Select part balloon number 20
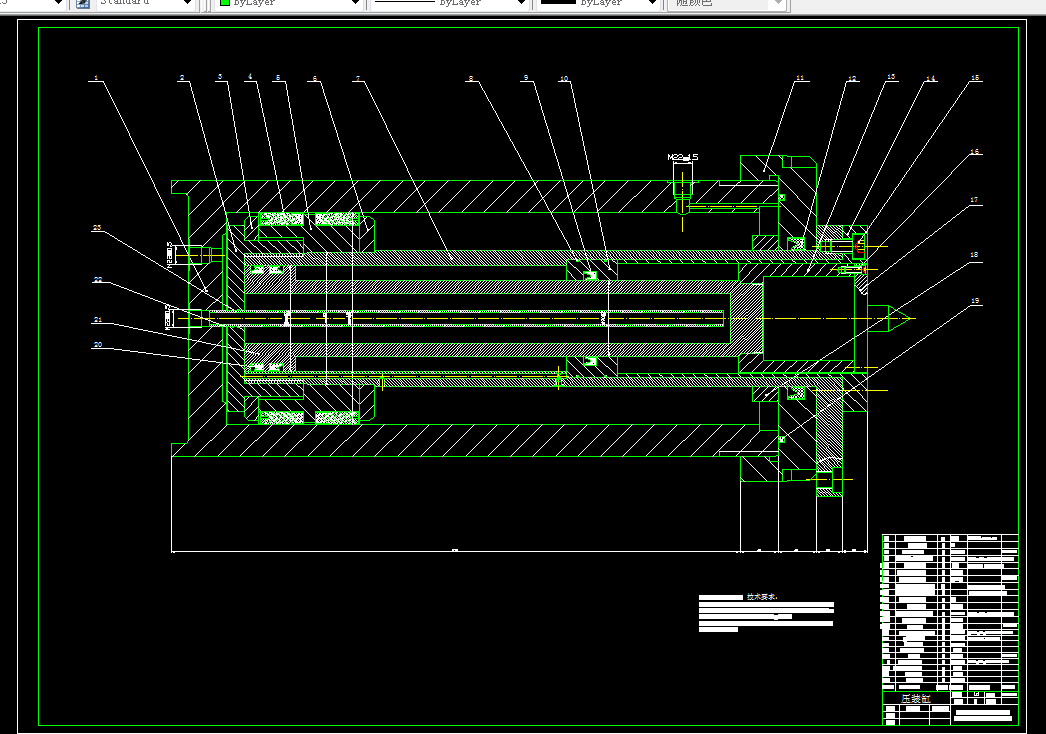 click(97, 345)
